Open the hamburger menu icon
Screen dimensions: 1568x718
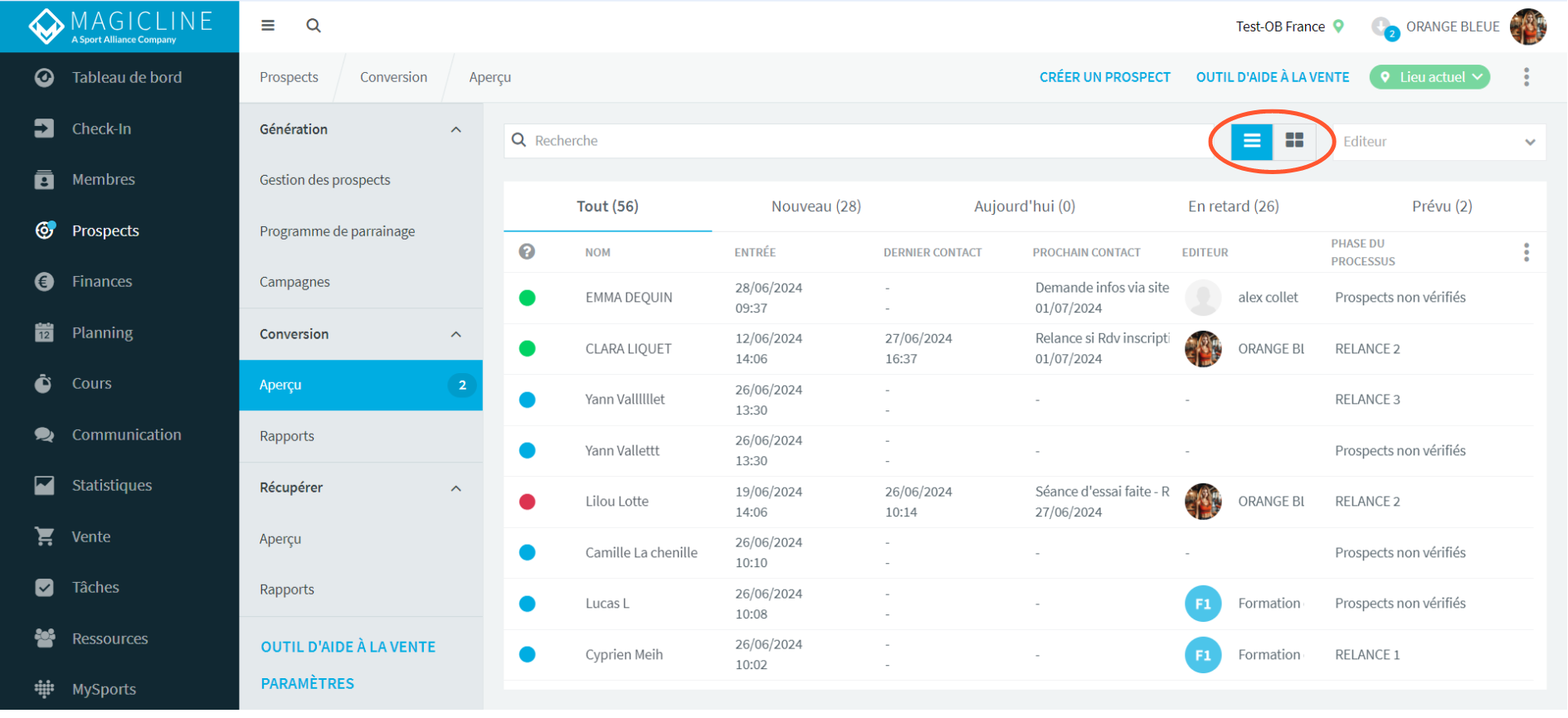[267, 26]
